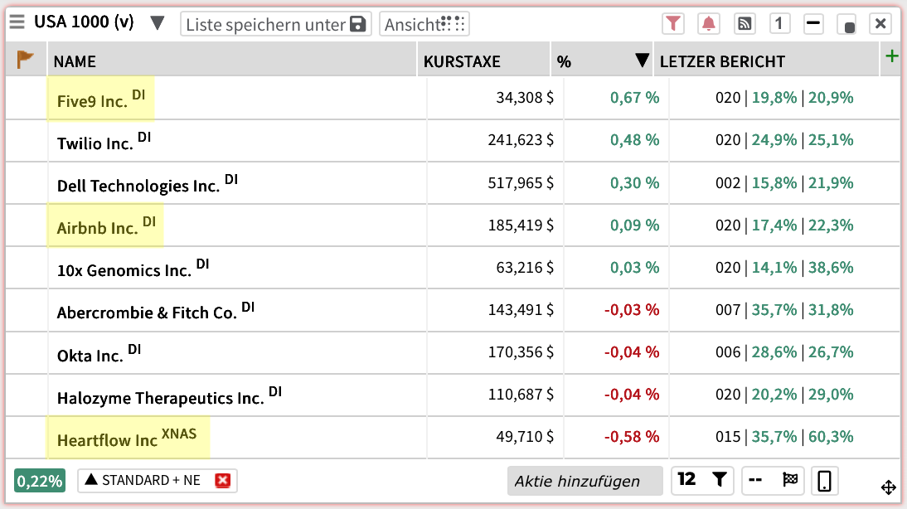The height and width of the screenshot is (509, 907).
Task: Remove STANDARD + NE filter with red X
Action: (x=223, y=480)
